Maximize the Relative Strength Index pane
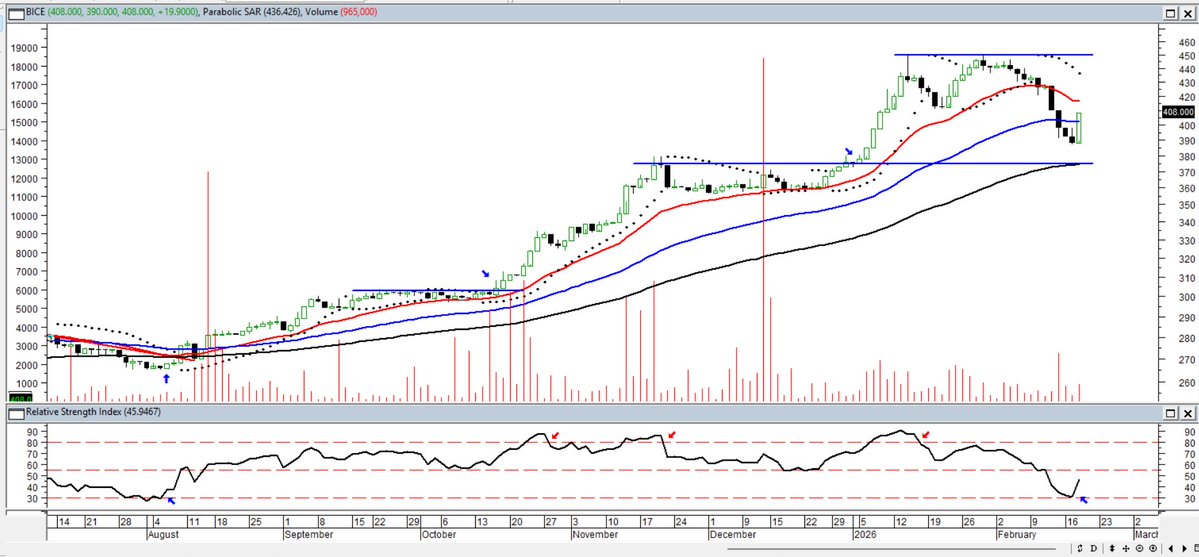Screen dimensions: 1199x557 tap(1171, 413)
